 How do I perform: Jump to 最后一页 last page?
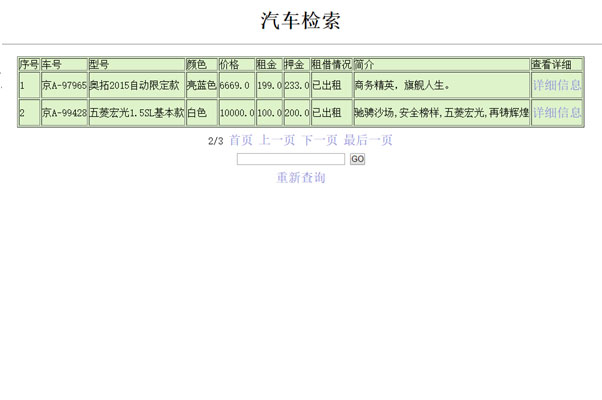[x=368, y=140]
